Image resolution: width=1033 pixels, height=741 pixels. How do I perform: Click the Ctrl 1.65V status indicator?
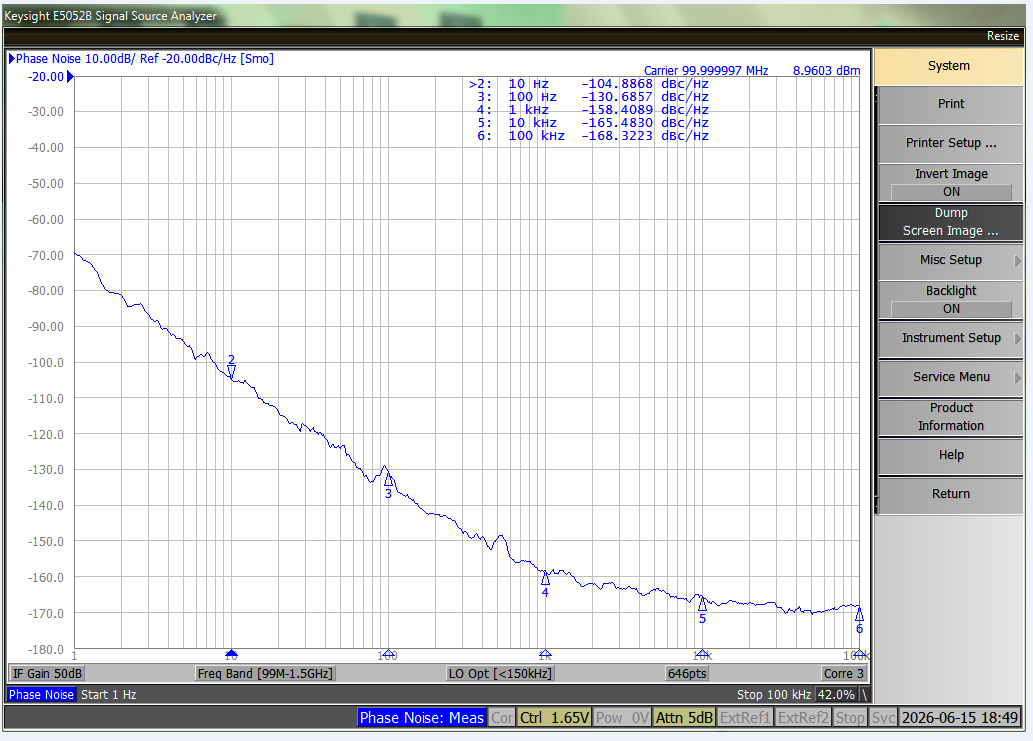554,717
